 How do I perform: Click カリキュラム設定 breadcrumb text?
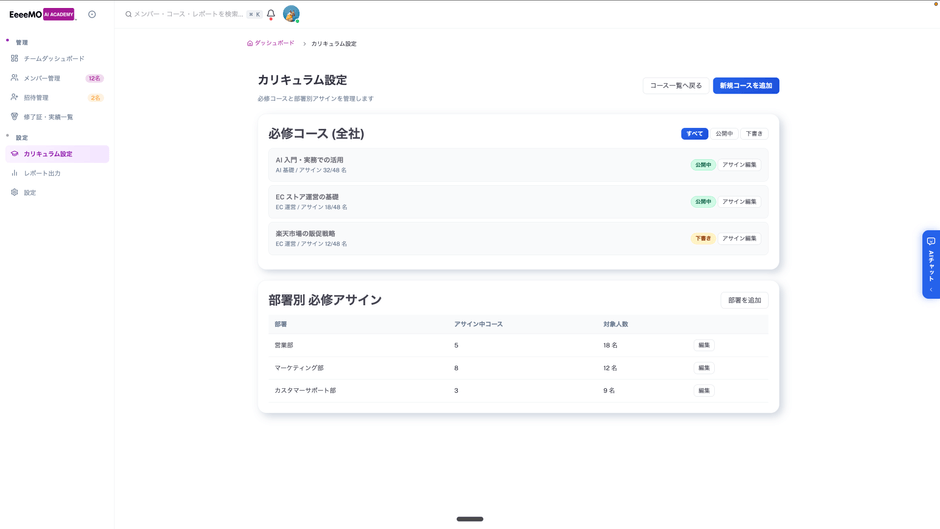click(x=334, y=44)
